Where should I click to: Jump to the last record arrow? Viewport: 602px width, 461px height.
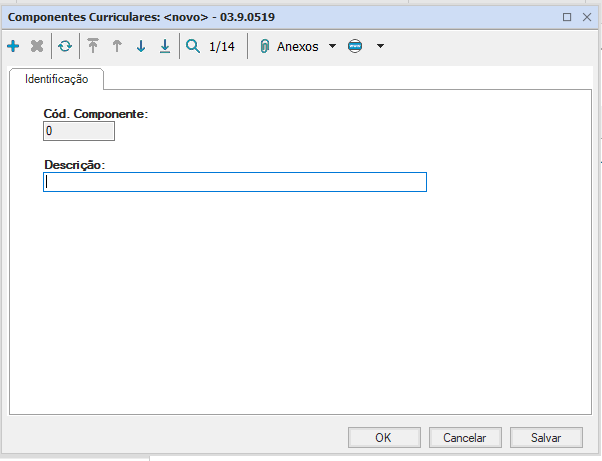[165, 46]
